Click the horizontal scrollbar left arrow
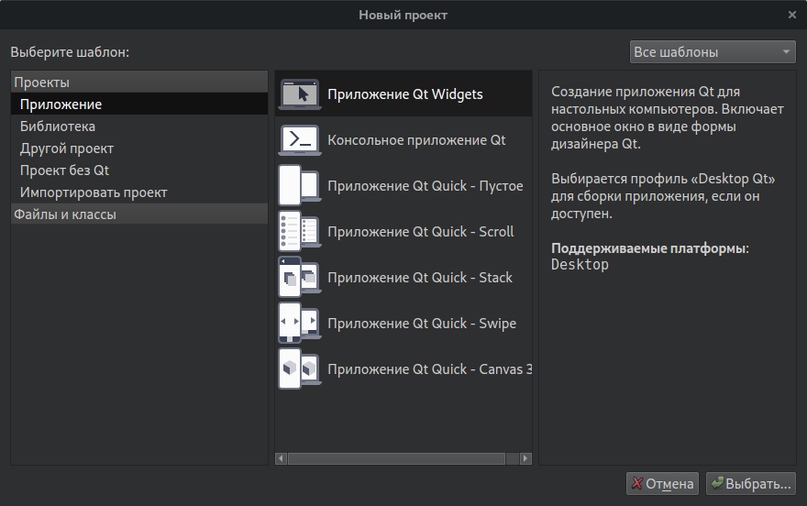Image resolution: width=807 pixels, height=506 pixels. 281,459
